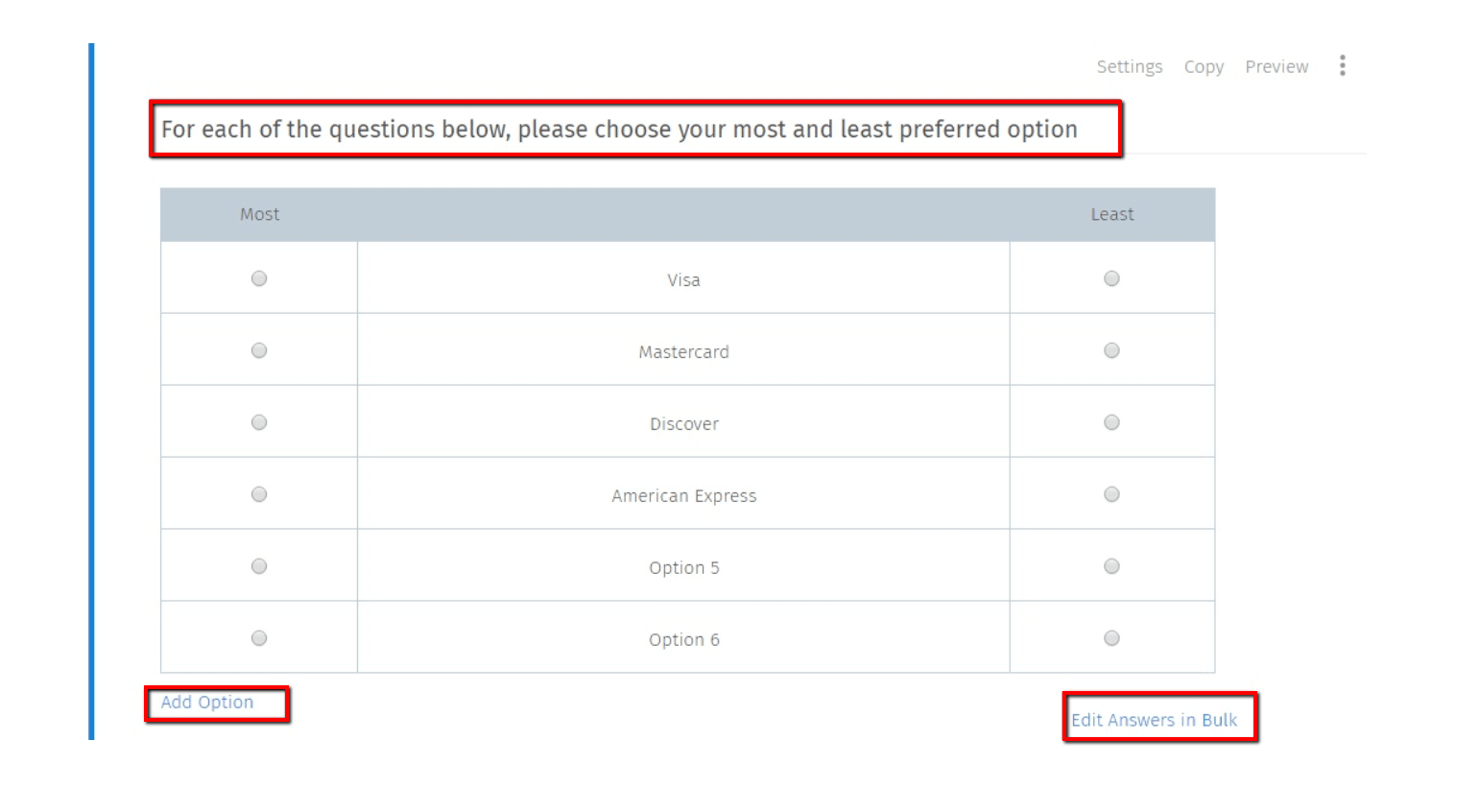Copy this question
The image size is (1479, 812).
tap(1204, 66)
